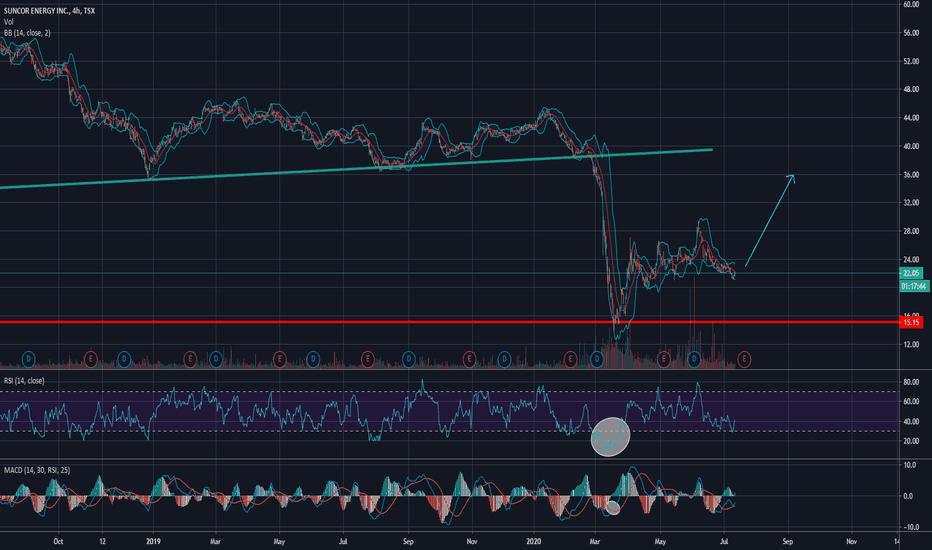Screen dimensions: 932x550
Task: Click the 2019 label on time axis
Action: coord(153,542)
